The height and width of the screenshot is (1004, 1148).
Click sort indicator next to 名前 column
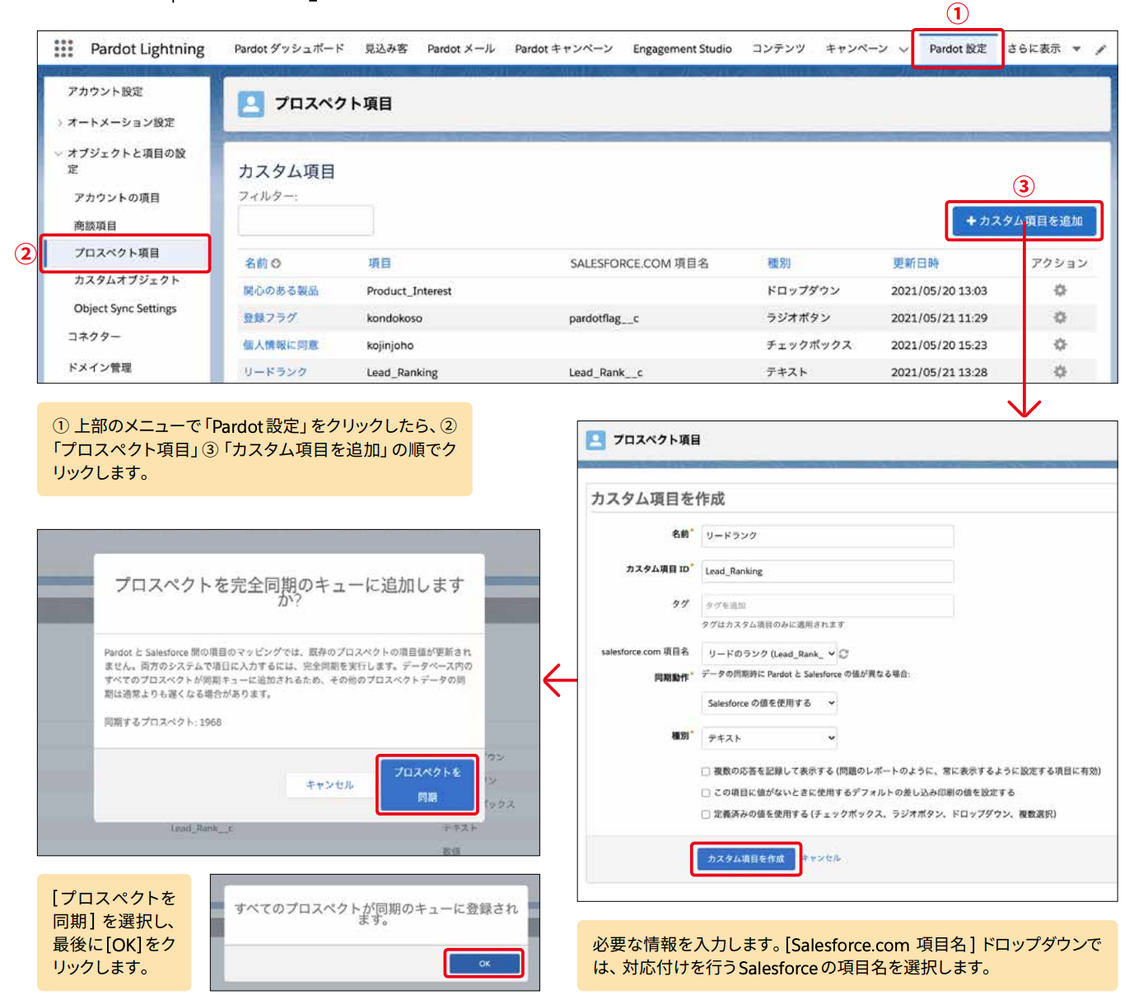tap(276, 264)
